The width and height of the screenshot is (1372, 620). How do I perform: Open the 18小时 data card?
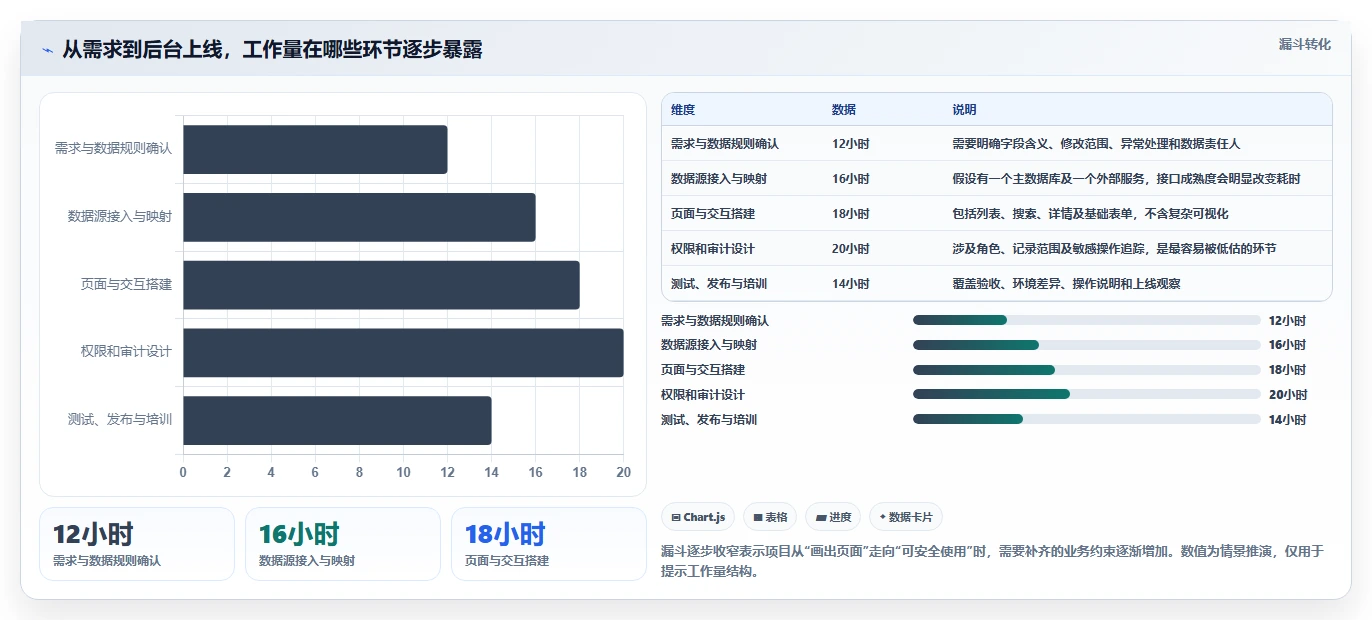[x=549, y=544]
